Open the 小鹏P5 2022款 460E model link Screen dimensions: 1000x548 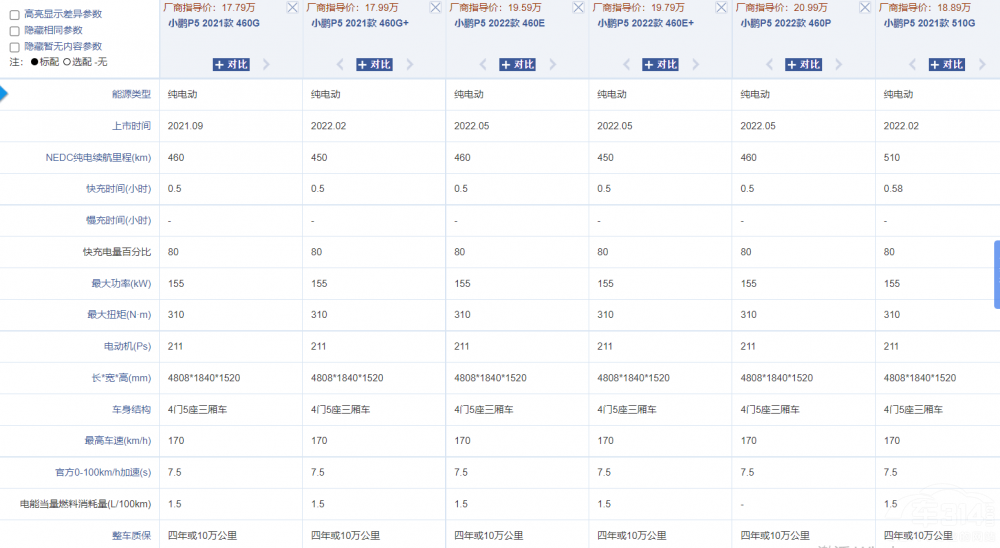pos(499,22)
